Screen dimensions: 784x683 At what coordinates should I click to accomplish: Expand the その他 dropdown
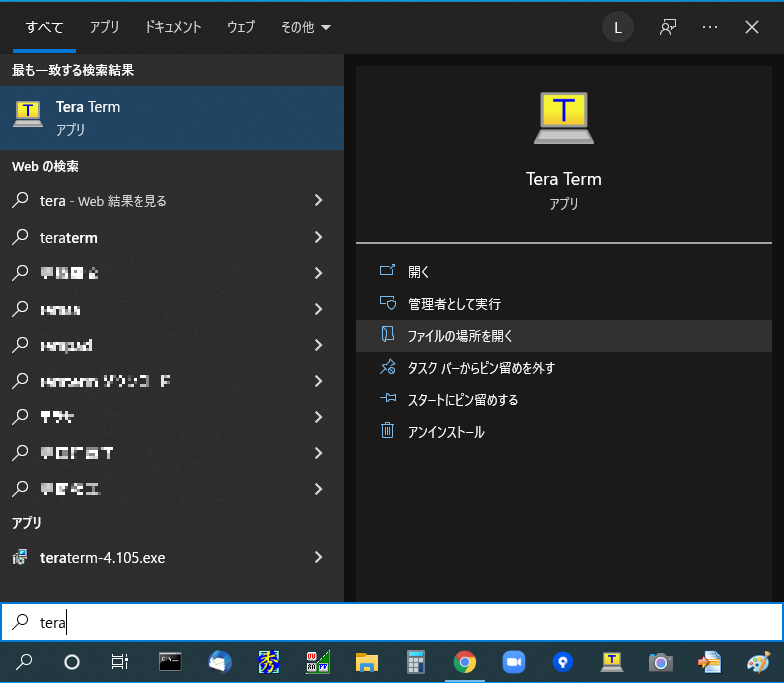click(x=306, y=27)
